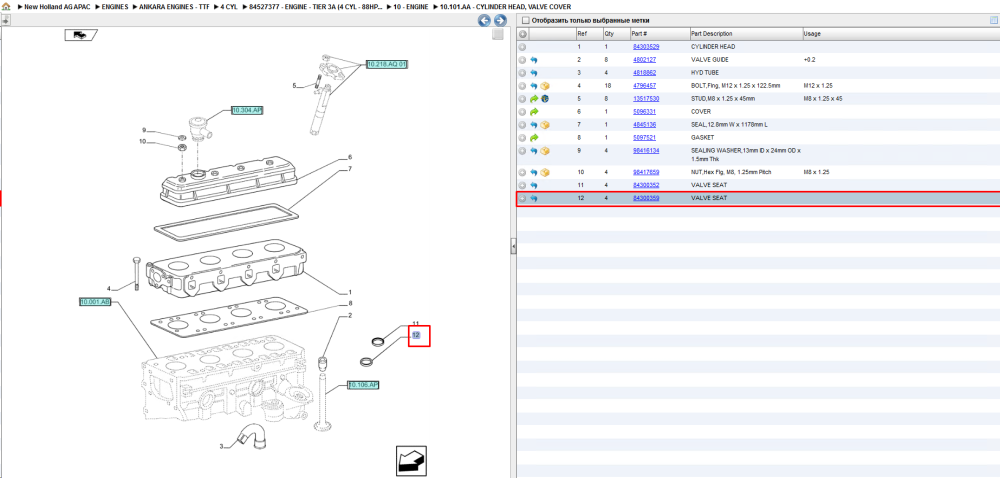Image resolution: width=1000 pixels, height=478 pixels.
Task: Open the 10.001.AB diagram reference label
Action: click(96, 301)
